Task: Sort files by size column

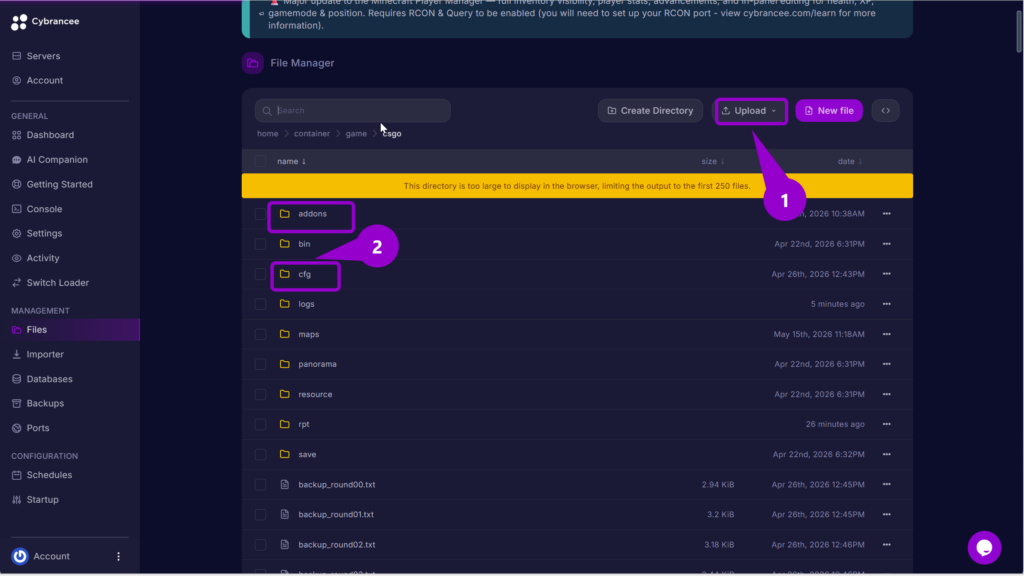Action: [x=712, y=161]
